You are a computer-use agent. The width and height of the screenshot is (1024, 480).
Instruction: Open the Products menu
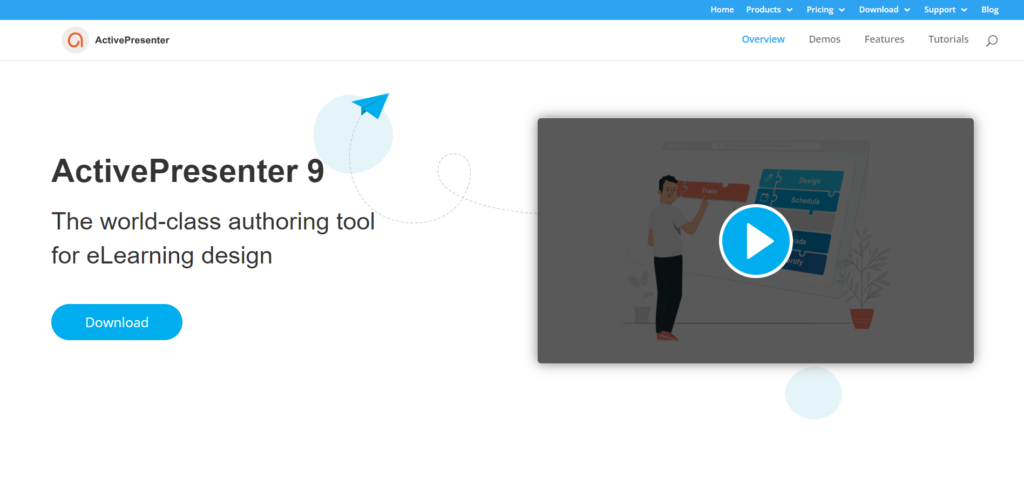[x=763, y=10]
